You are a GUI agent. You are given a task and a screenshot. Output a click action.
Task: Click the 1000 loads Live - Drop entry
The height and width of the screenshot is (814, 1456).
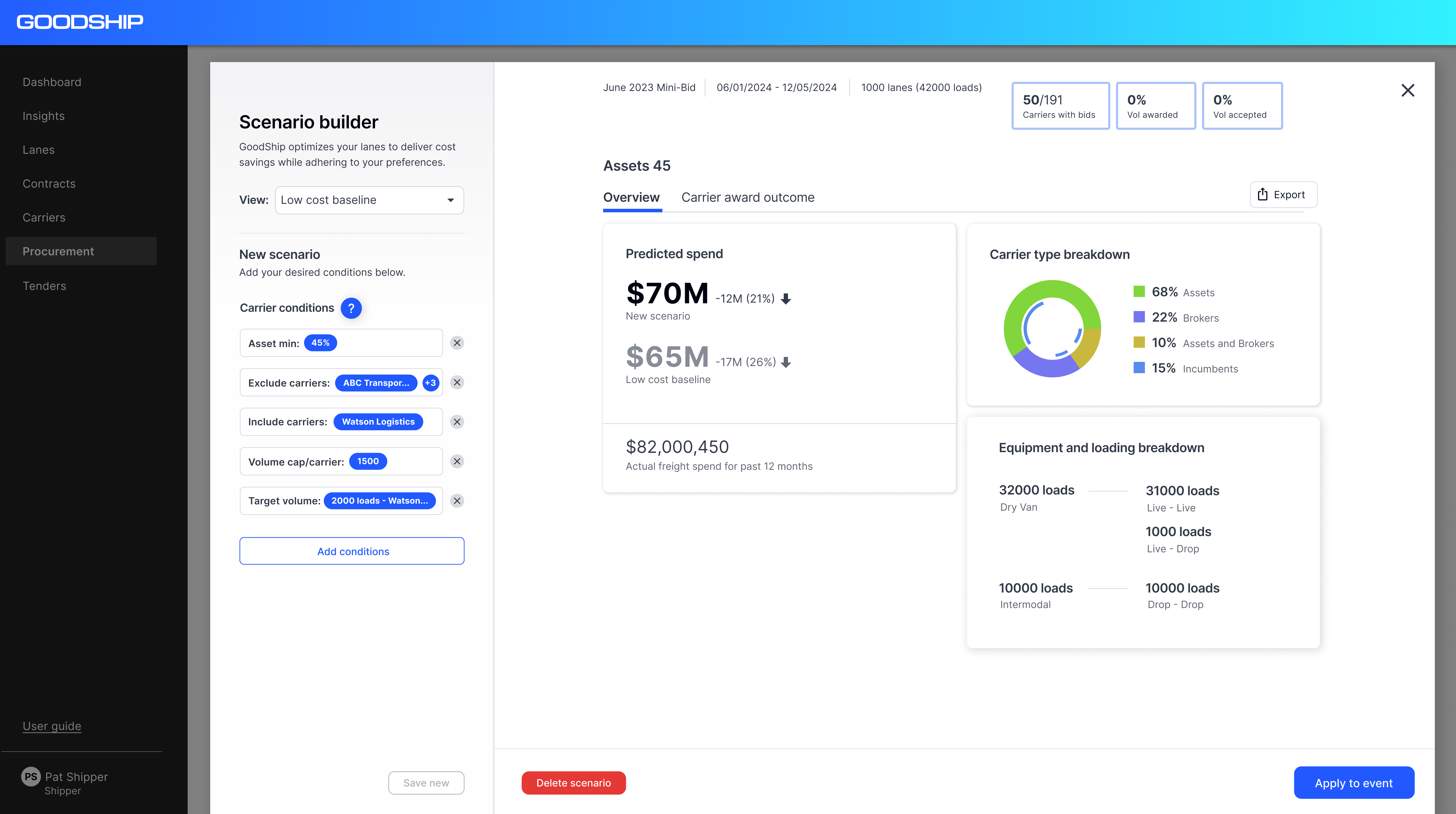(x=1179, y=539)
